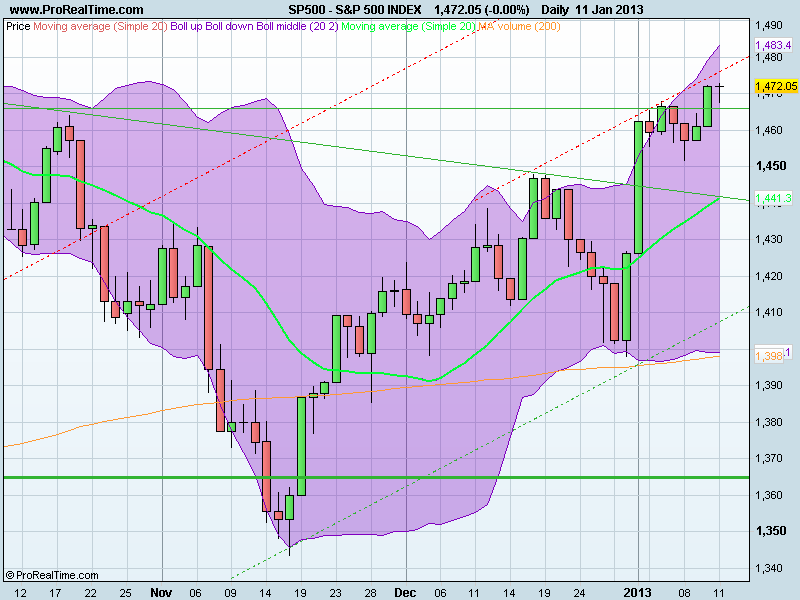
Task: Click the 2013 year label on time axis
Action: click(x=638, y=592)
